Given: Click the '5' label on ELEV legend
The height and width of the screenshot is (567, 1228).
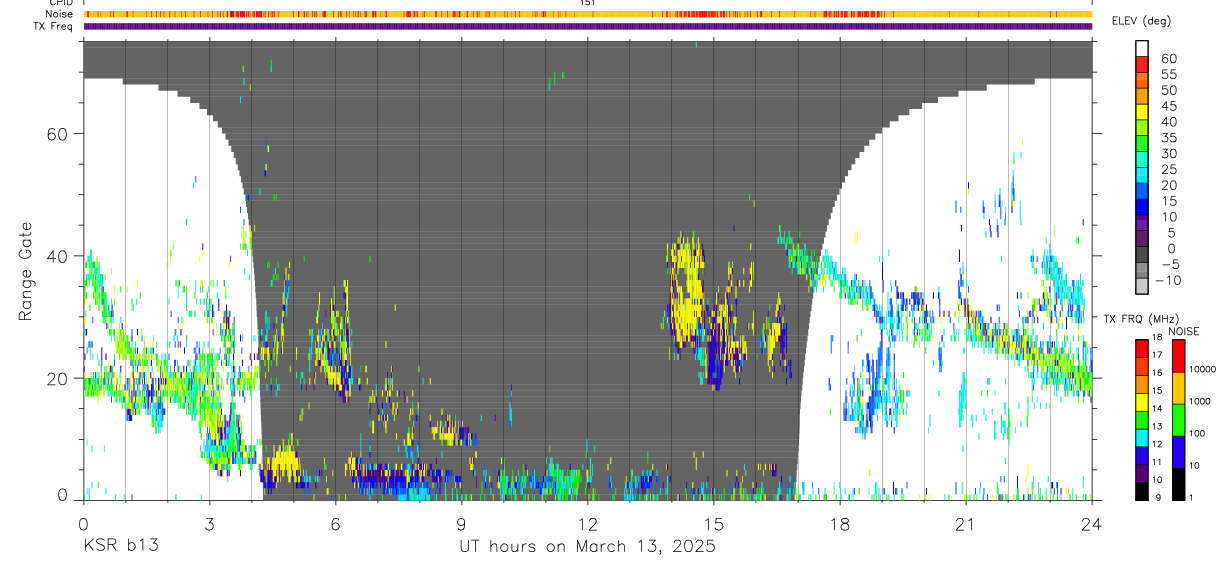Looking at the screenshot, I should tap(1171, 233).
